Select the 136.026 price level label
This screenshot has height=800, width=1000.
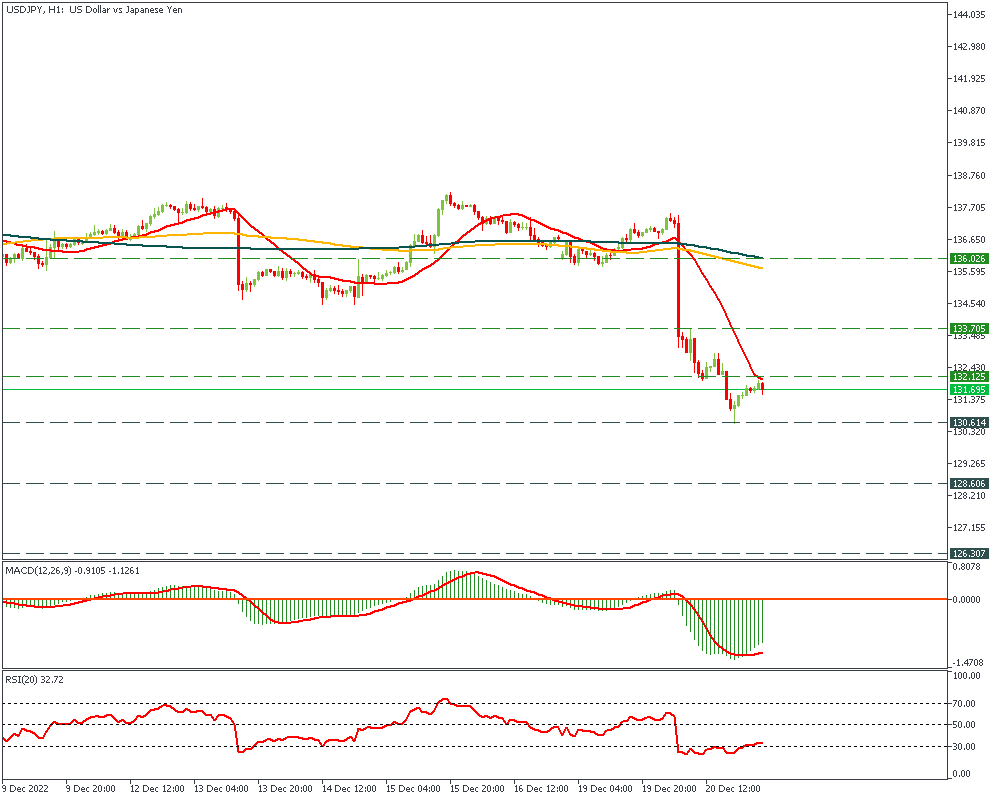(x=968, y=258)
